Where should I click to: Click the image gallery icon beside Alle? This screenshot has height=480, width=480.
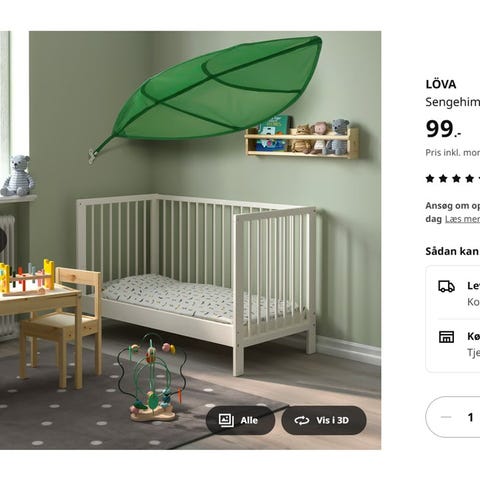(226, 420)
